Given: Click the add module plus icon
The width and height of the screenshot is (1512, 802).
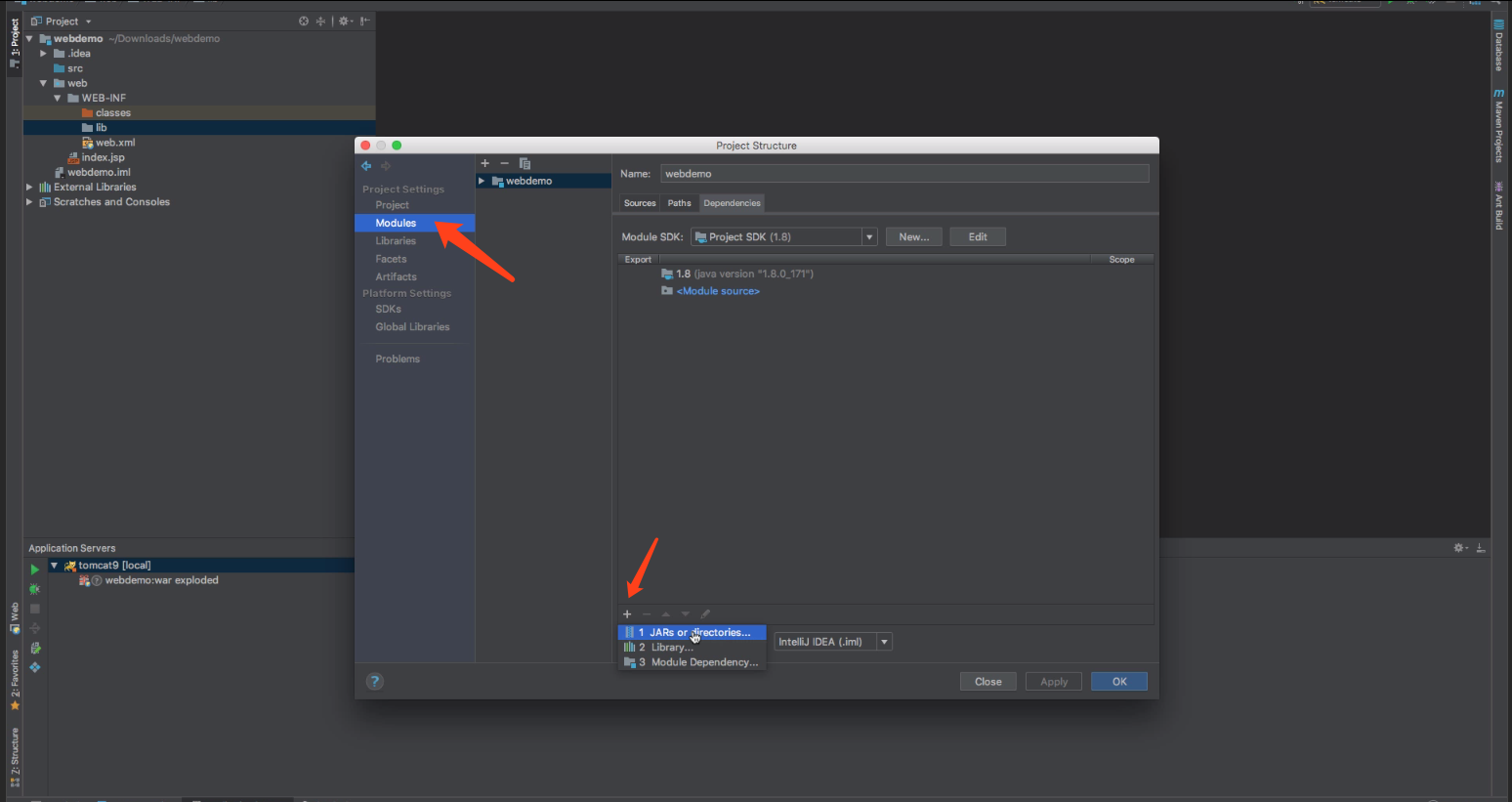Looking at the screenshot, I should coord(484,163).
